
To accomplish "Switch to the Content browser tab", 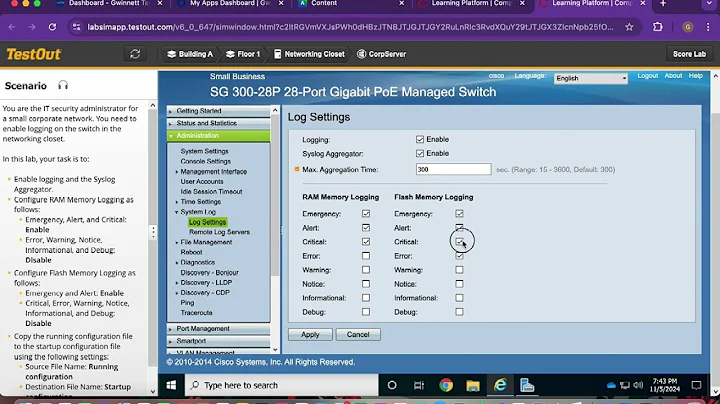I will click(351, 4).
